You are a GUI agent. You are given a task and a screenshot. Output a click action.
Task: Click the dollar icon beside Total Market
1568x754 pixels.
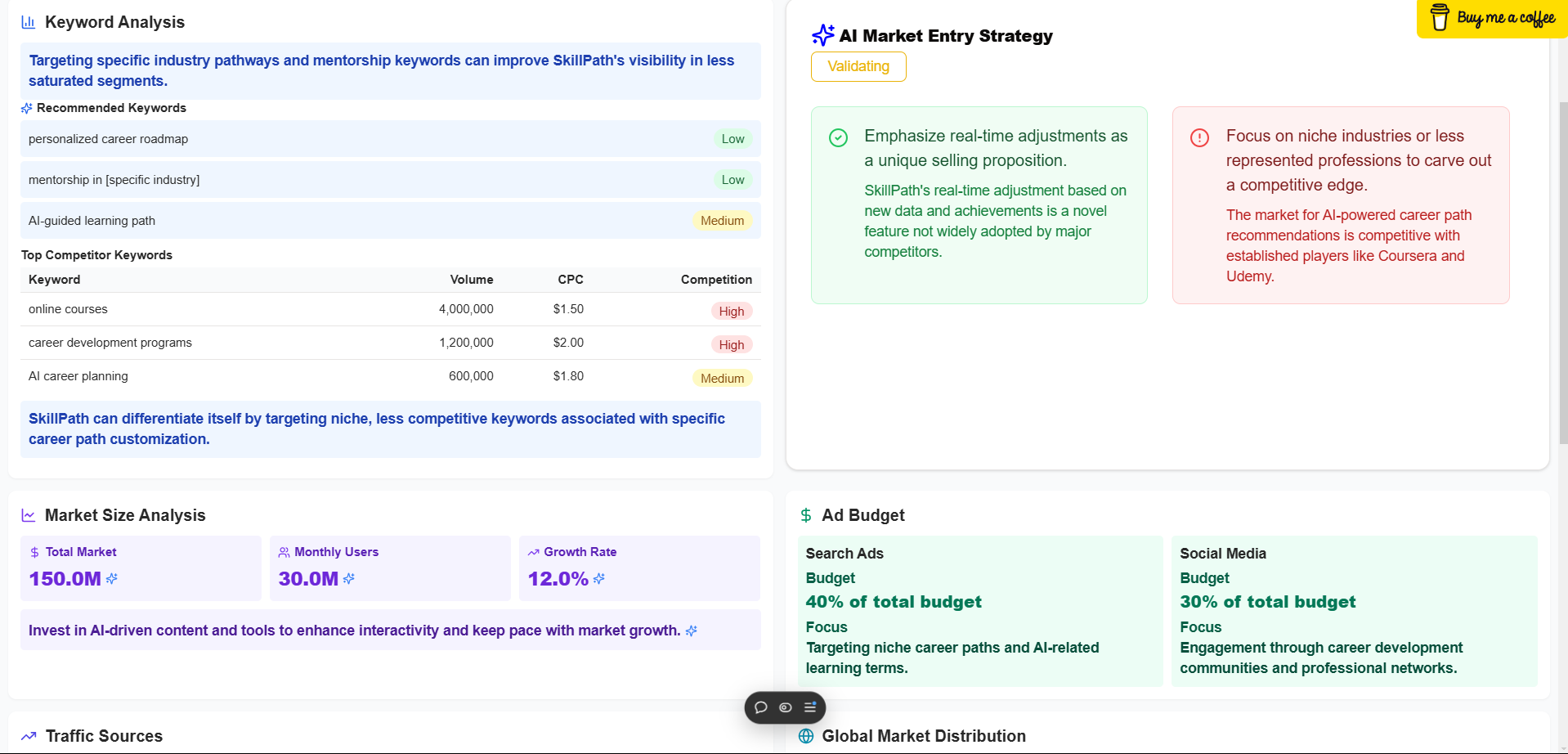(34, 553)
